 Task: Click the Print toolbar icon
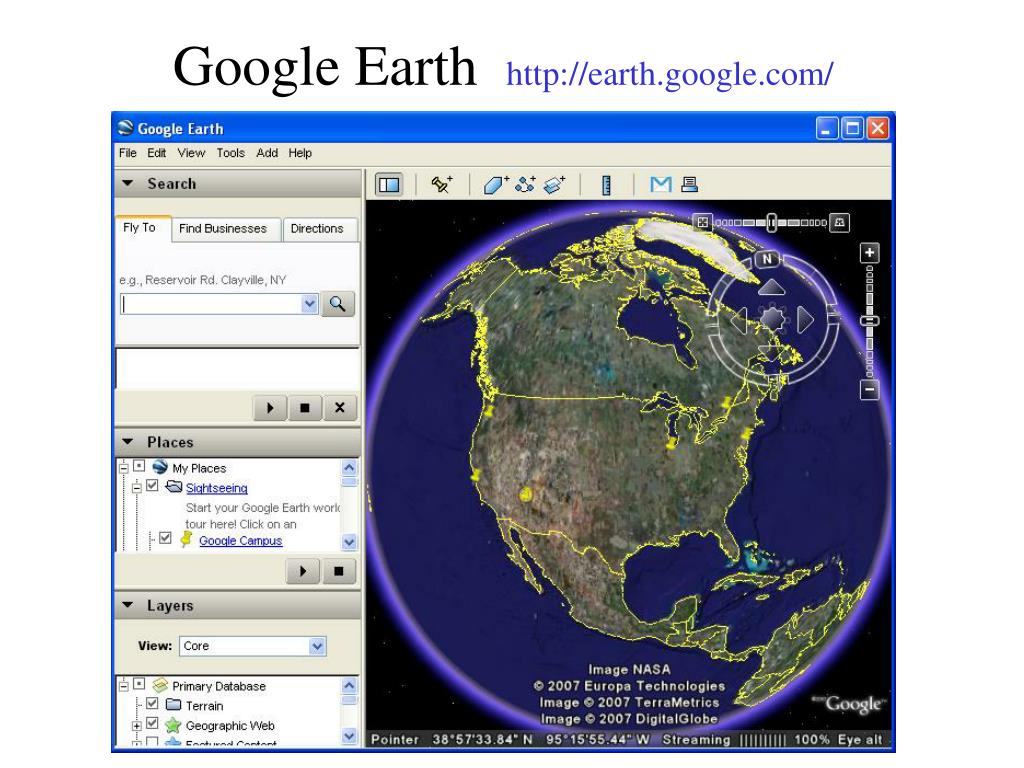tap(690, 184)
